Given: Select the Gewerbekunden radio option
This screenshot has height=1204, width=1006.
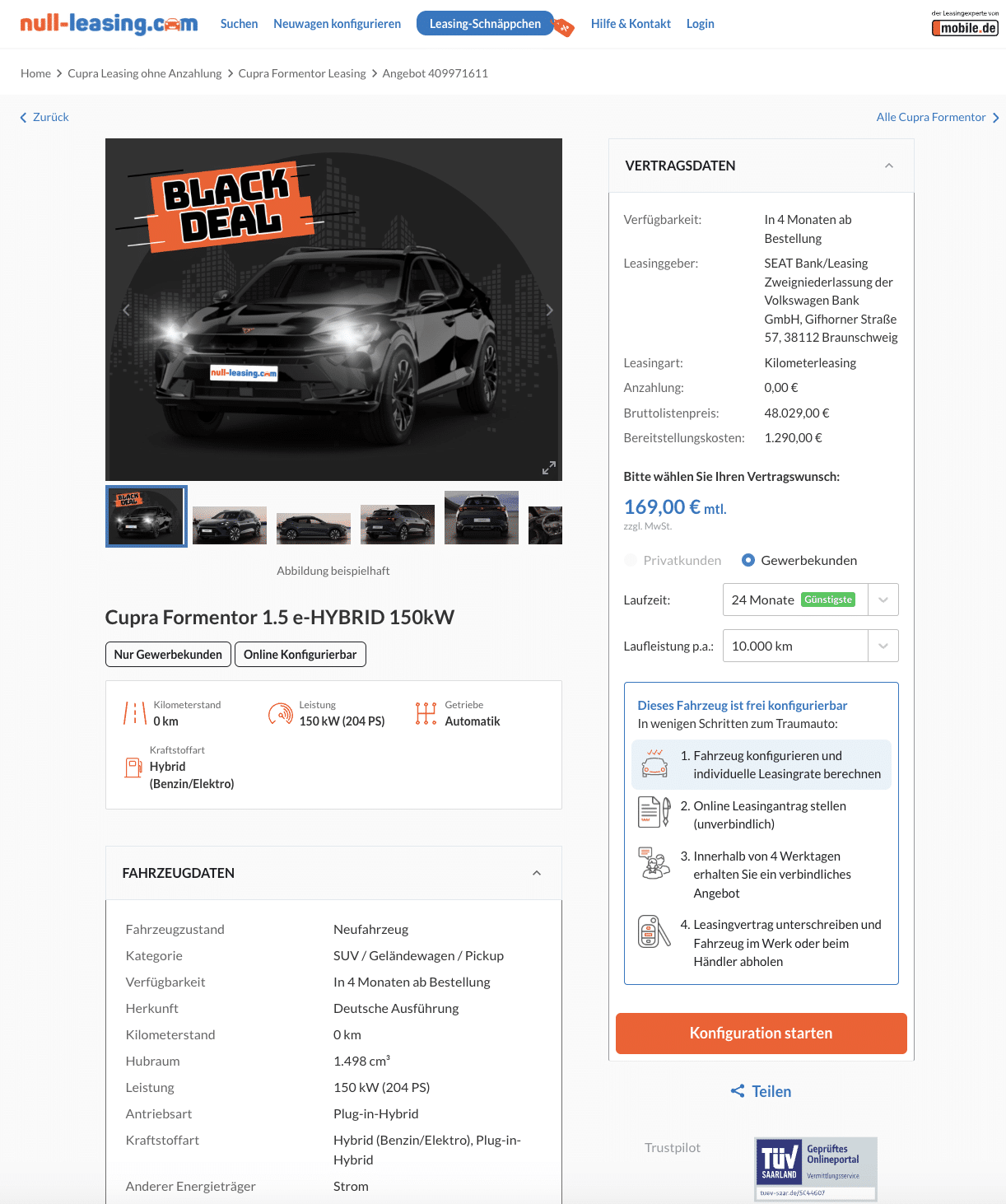Looking at the screenshot, I should [748, 560].
